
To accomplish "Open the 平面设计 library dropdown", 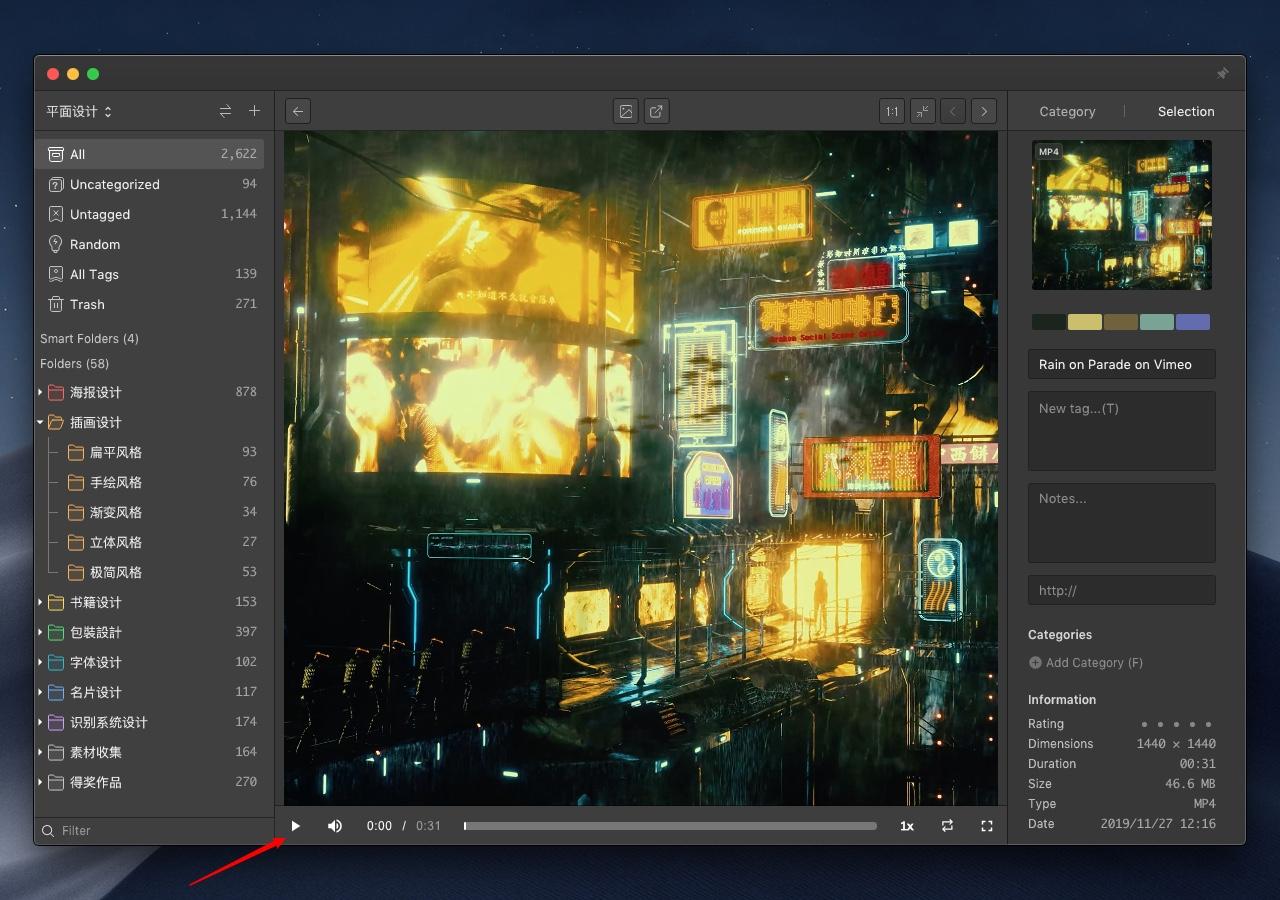I will point(79,111).
